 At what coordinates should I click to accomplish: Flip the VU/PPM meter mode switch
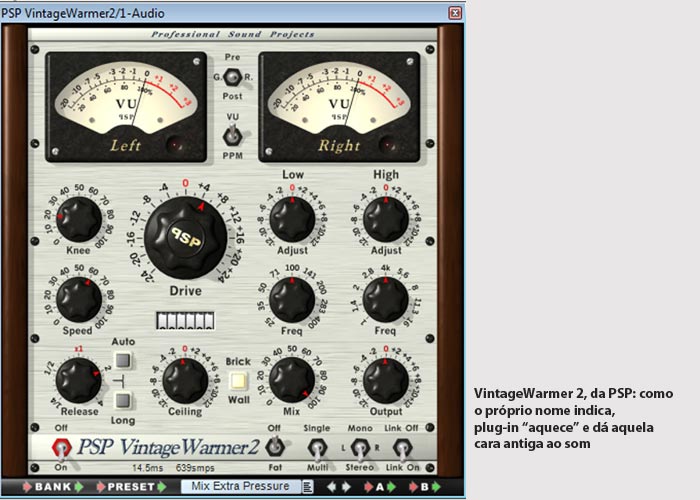coord(233,135)
